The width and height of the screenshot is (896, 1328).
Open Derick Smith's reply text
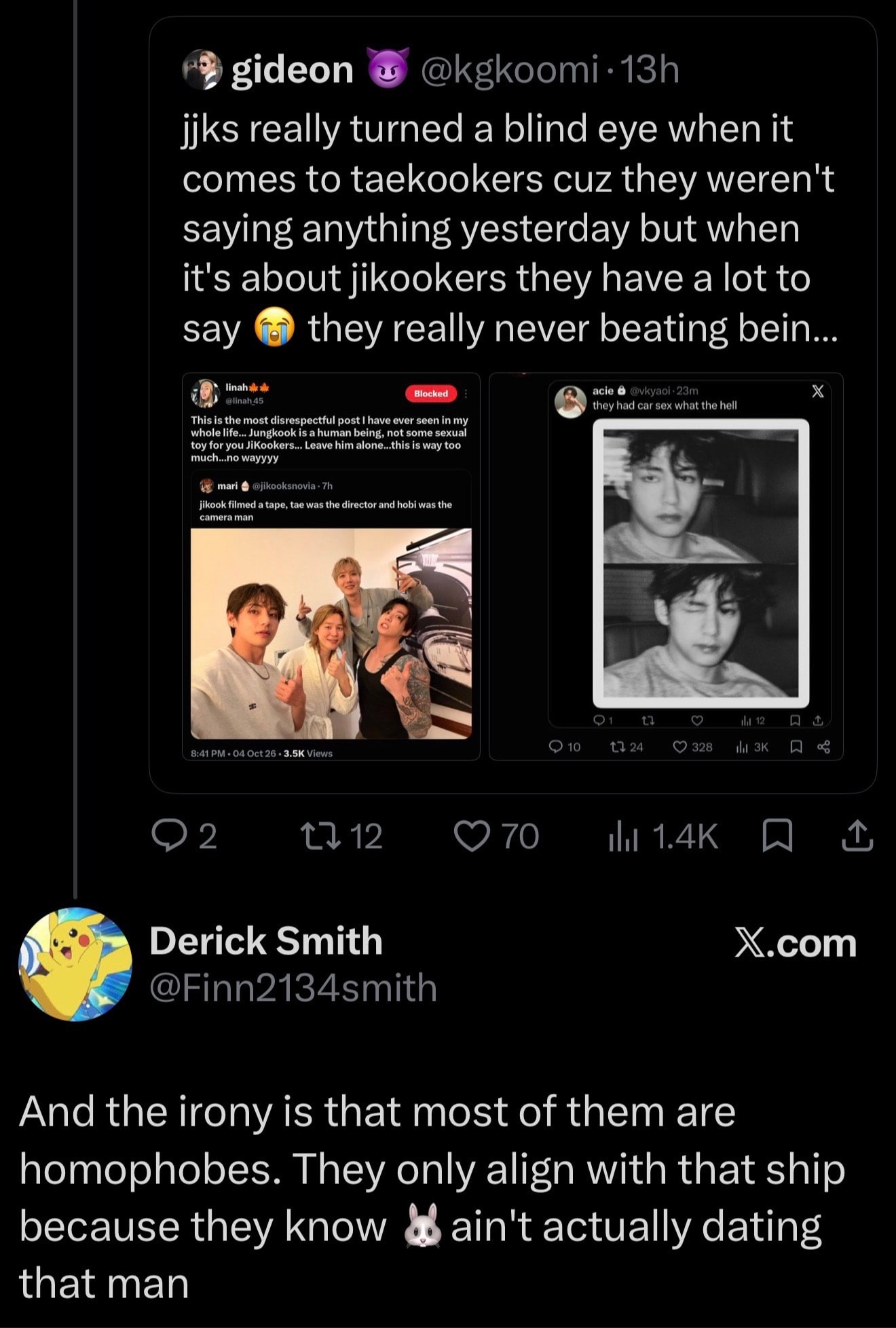click(x=432, y=1197)
